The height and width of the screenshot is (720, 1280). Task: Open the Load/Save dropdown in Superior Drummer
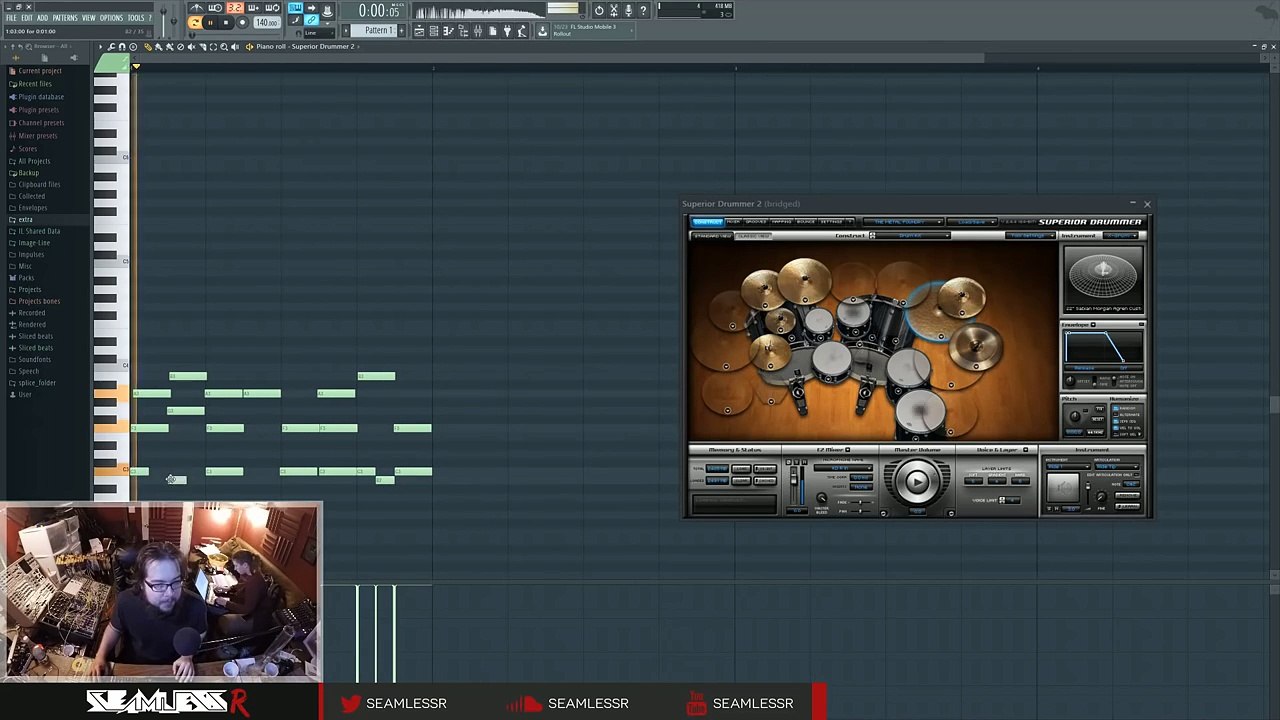tap(971, 222)
